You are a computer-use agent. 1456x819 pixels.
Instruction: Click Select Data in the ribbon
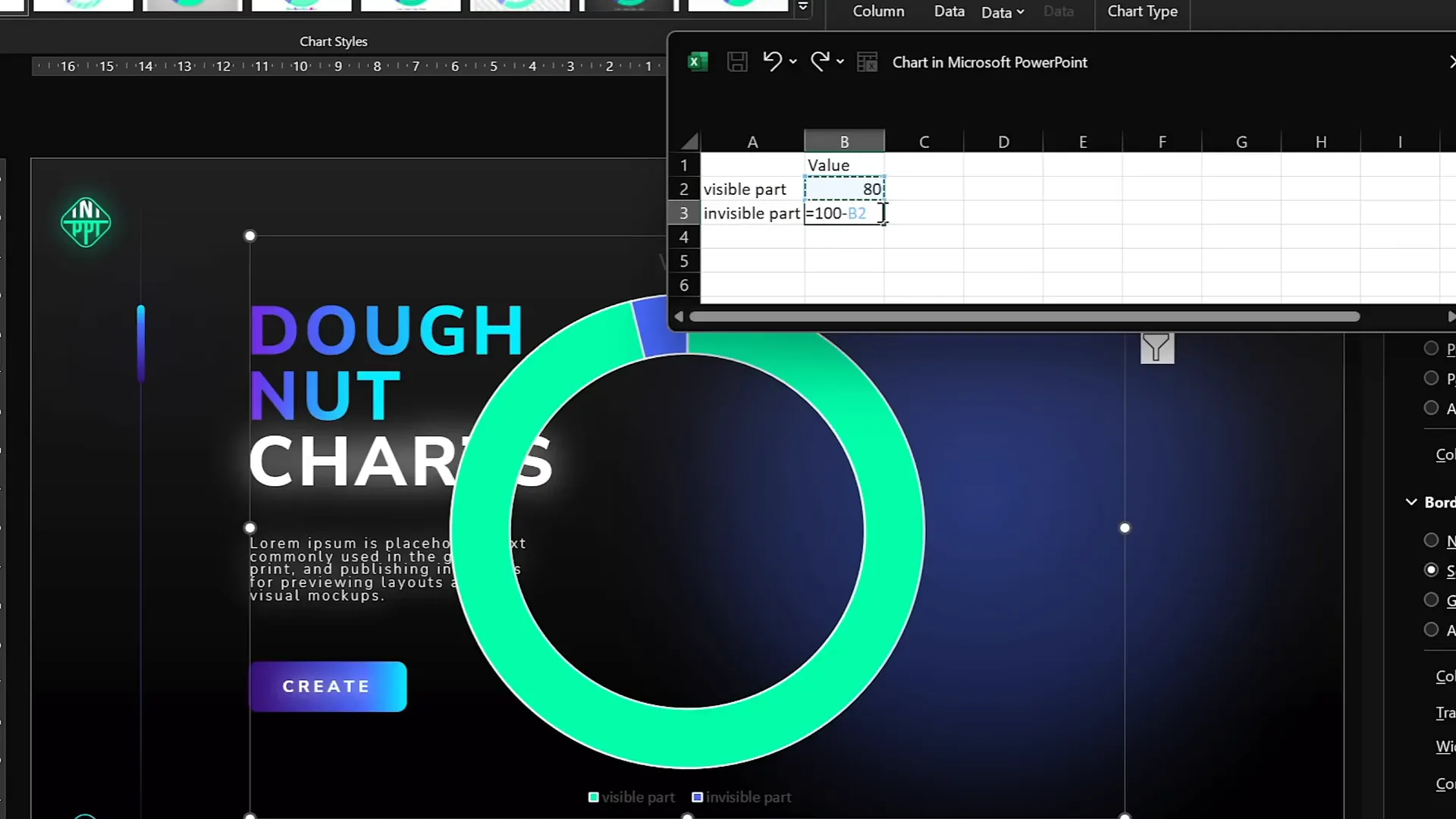pyautogui.click(x=949, y=11)
